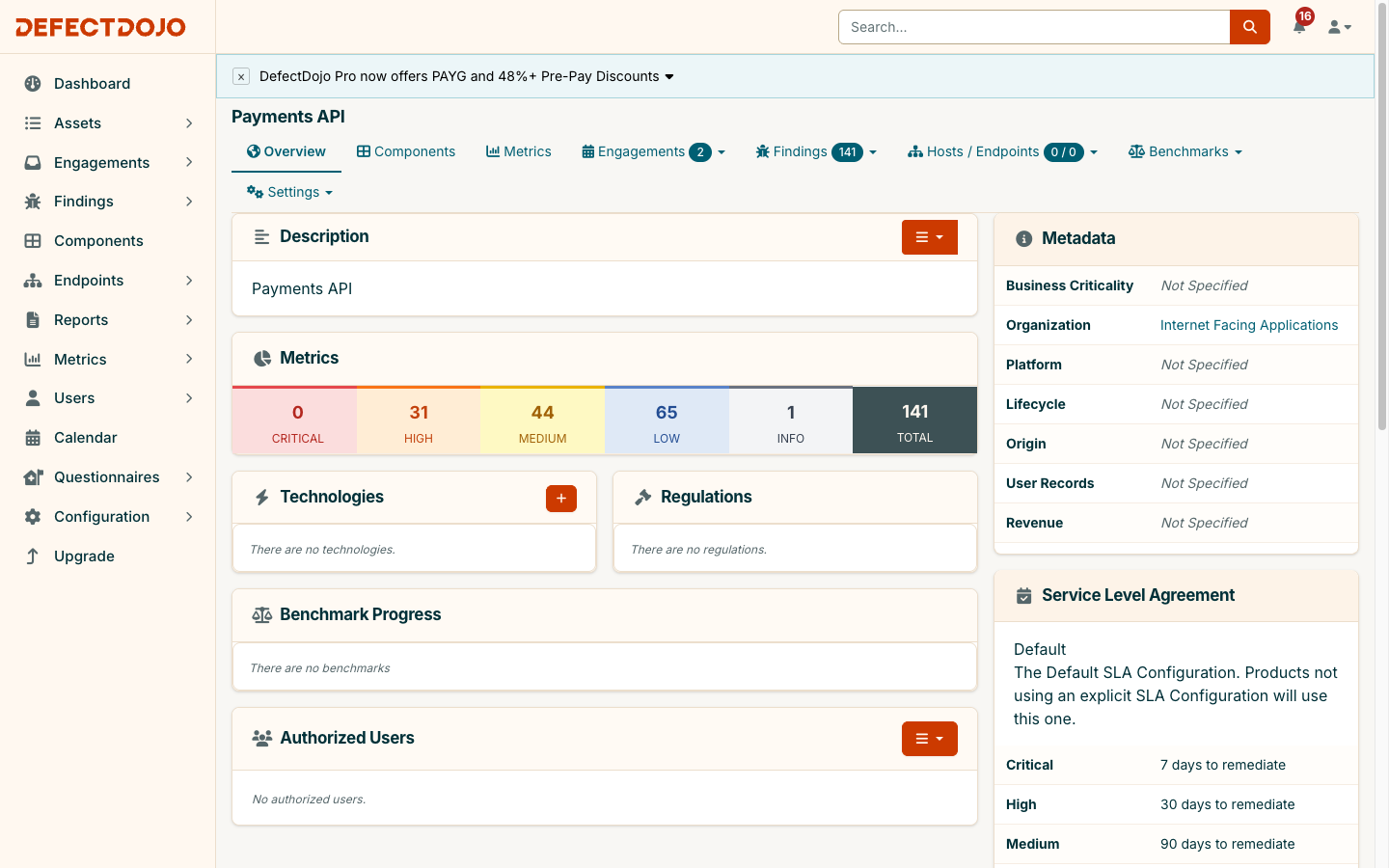Expand the DefectDojo Pro banner caret
1389x868 pixels.
[x=669, y=77]
